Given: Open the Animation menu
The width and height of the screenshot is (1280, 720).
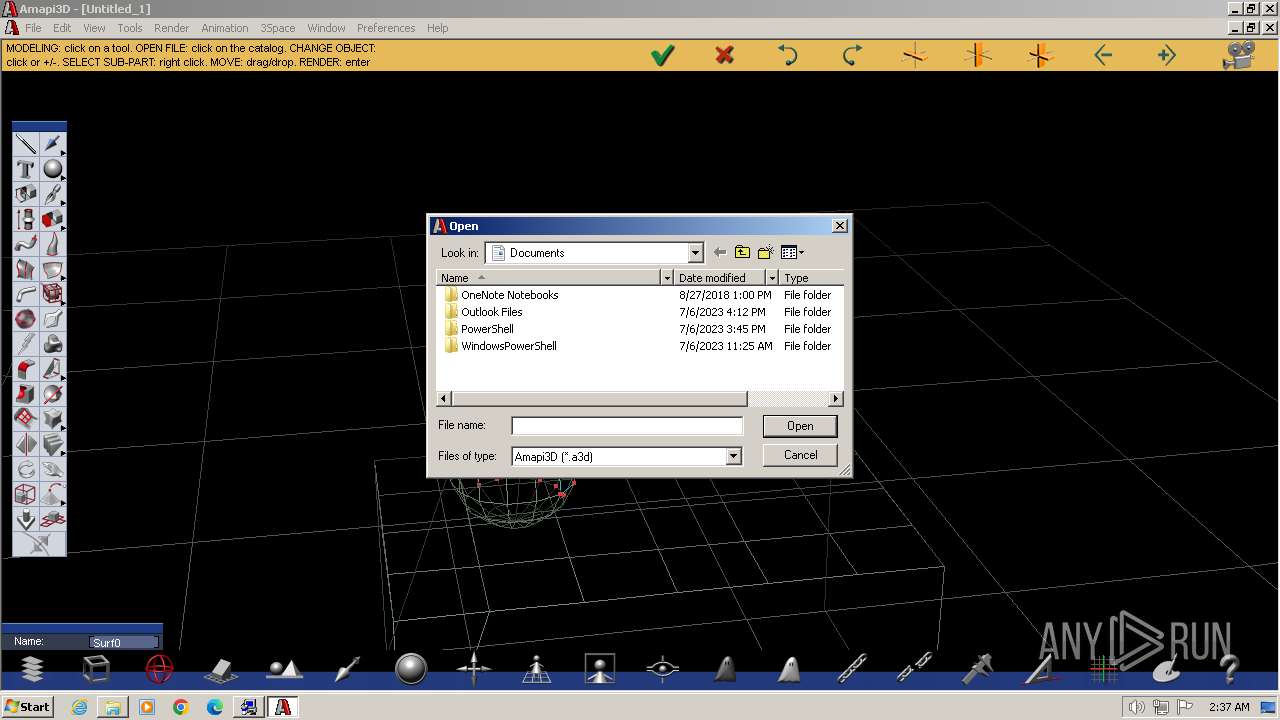Looking at the screenshot, I should (225, 28).
